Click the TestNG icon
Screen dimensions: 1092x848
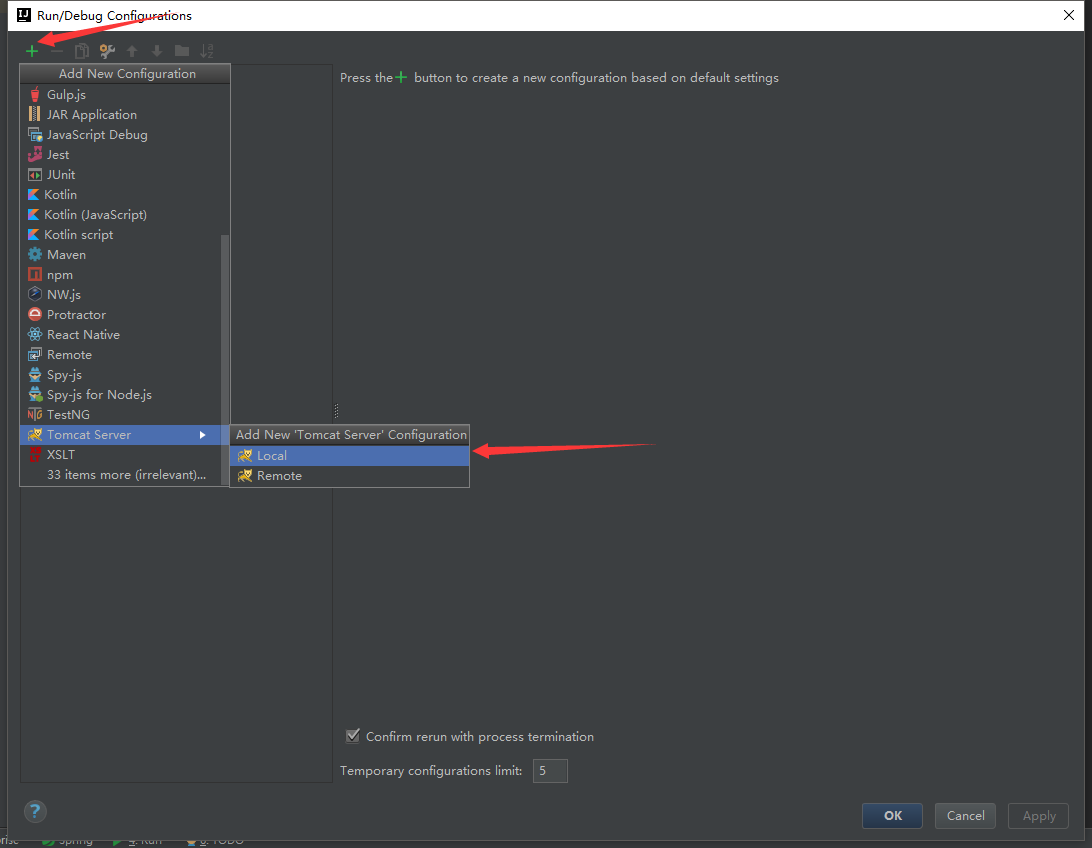35,415
